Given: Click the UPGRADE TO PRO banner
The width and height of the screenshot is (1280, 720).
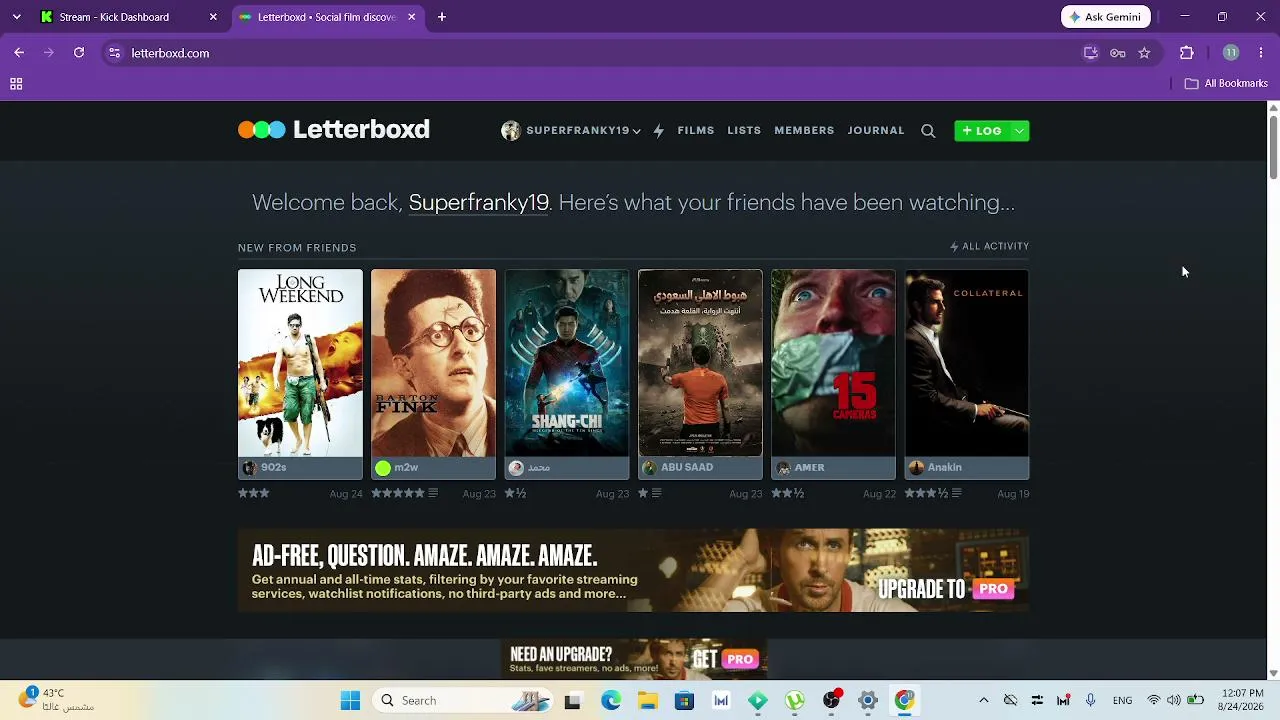Looking at the screenshot, I should [x=633, y=570].
